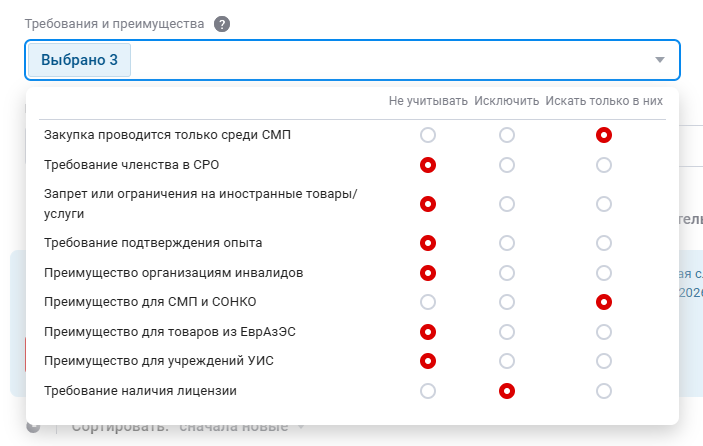Expand the Выбрано 3 dropdown arrow

click(x=660, y=60)
